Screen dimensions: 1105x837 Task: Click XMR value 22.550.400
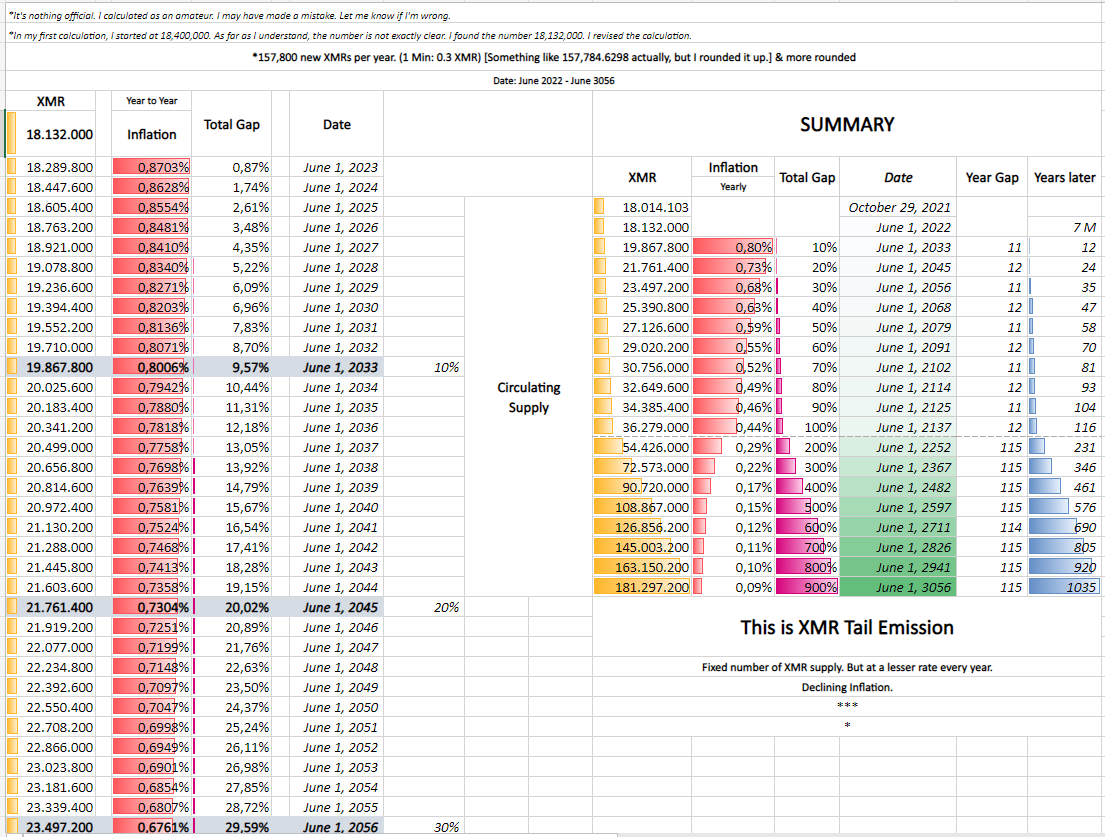(x=50, y=707)
